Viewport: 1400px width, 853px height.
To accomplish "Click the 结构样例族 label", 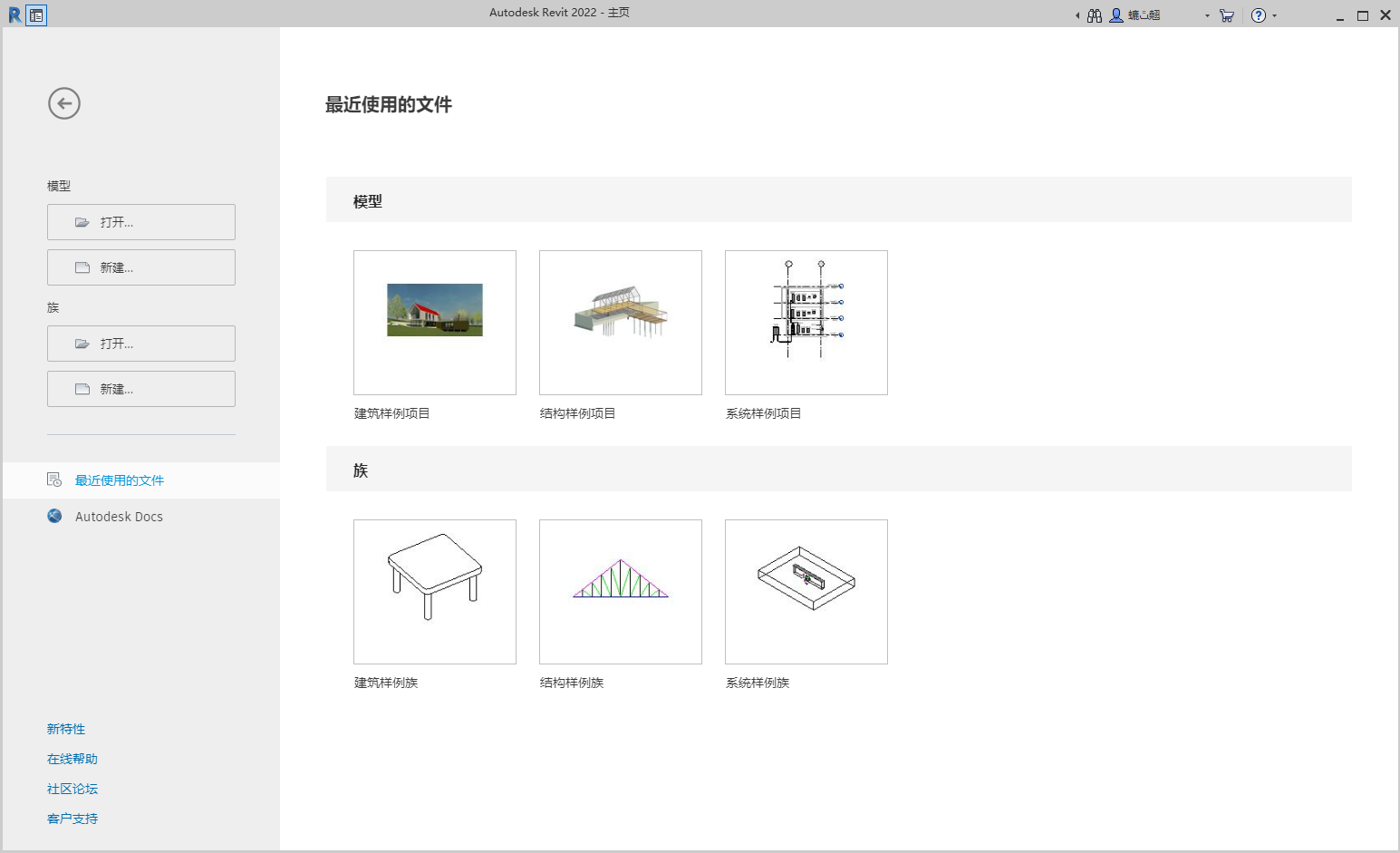I will (x=572, y=683).
